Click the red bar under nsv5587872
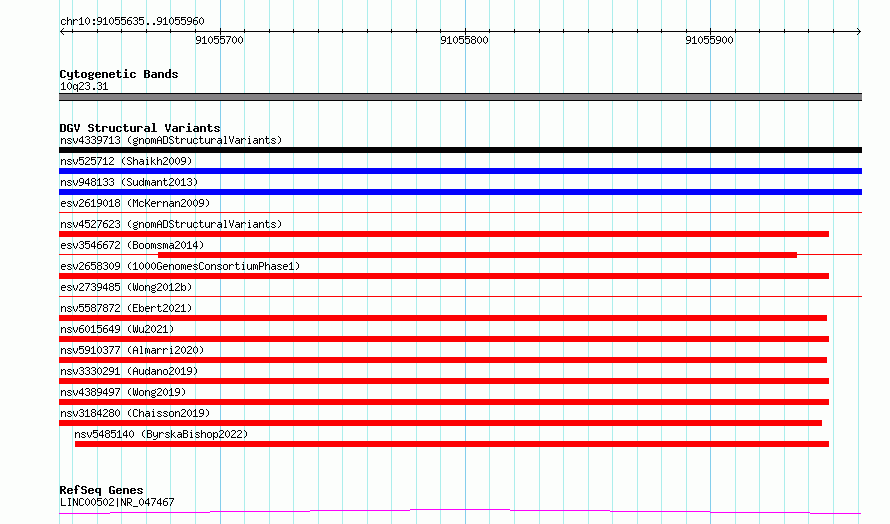The height and width of the screenshot is (524, 890). tap(443, 318)
